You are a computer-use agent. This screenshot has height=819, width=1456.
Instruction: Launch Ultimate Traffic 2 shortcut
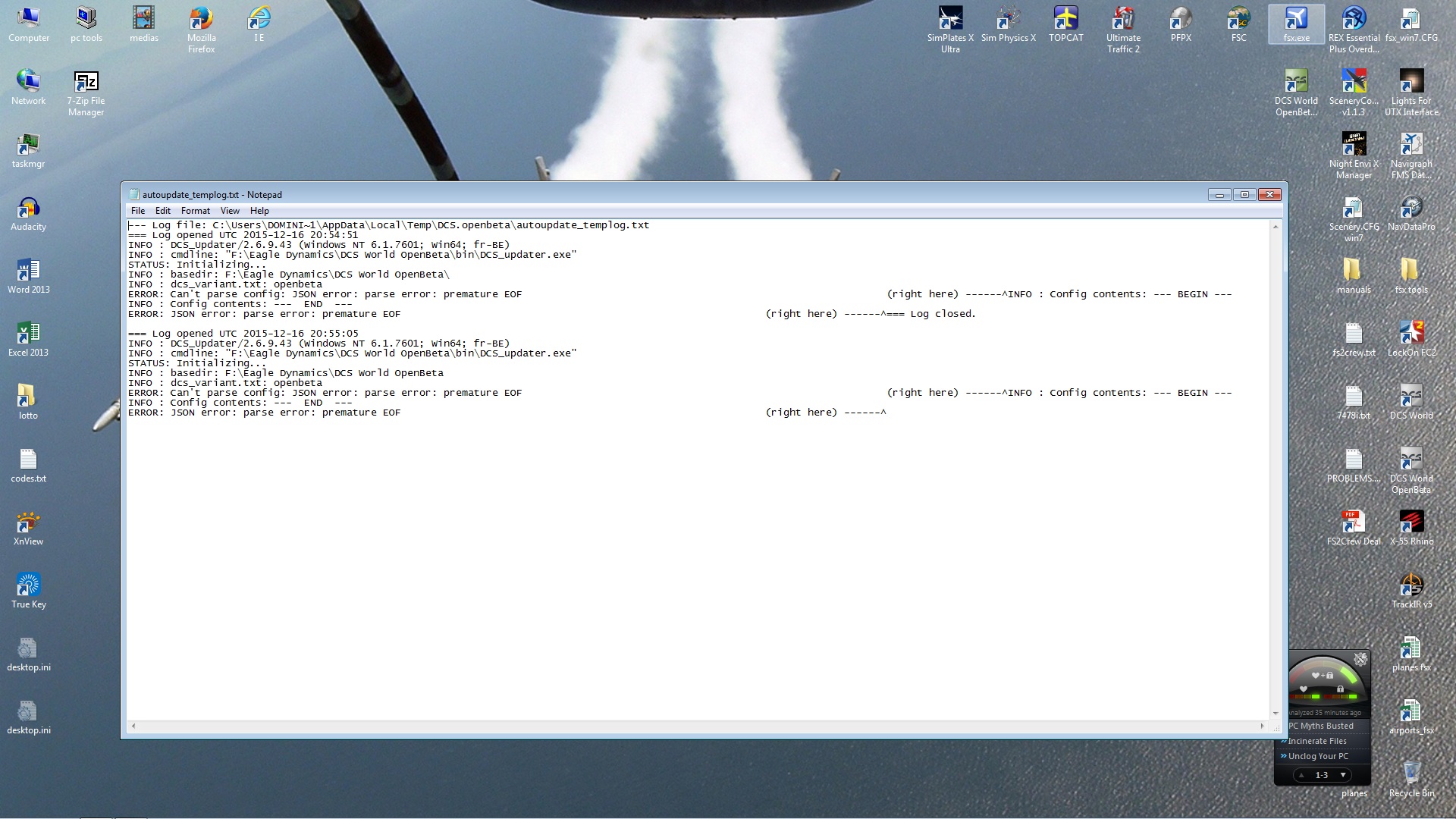1123,30
